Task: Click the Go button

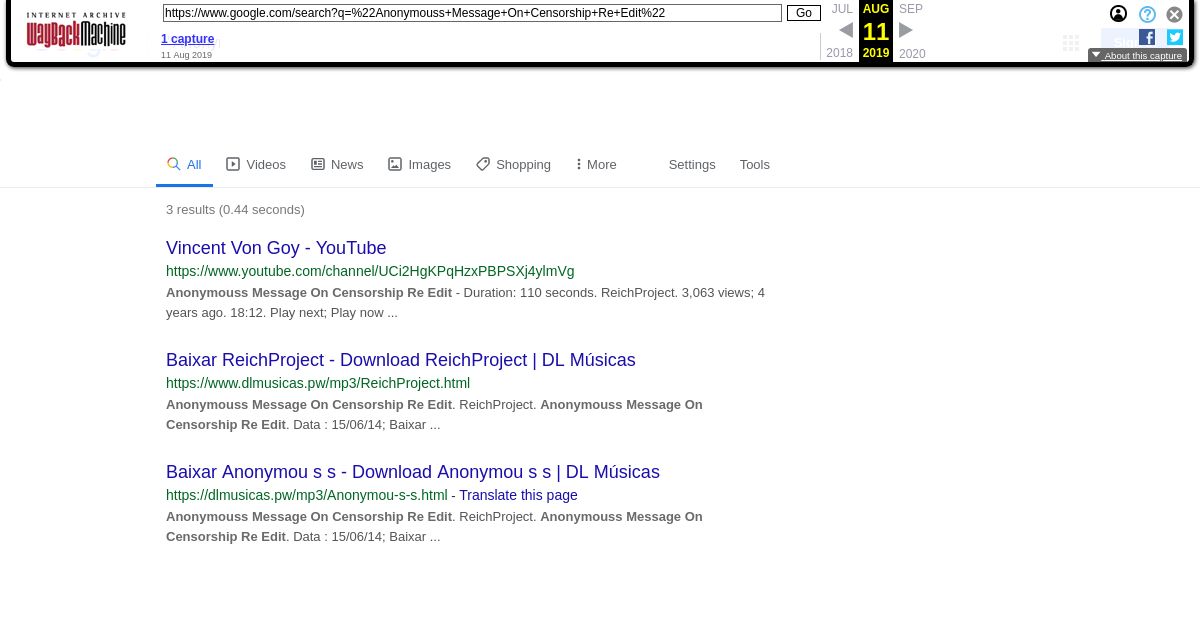Action: coord(804,13)
